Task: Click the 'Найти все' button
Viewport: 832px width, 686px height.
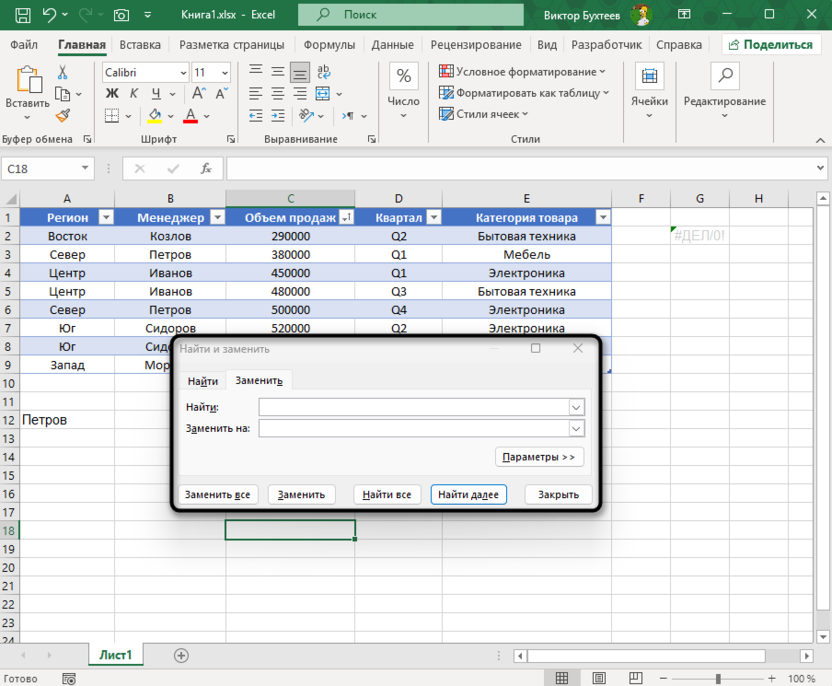Action: coord(387,494)
